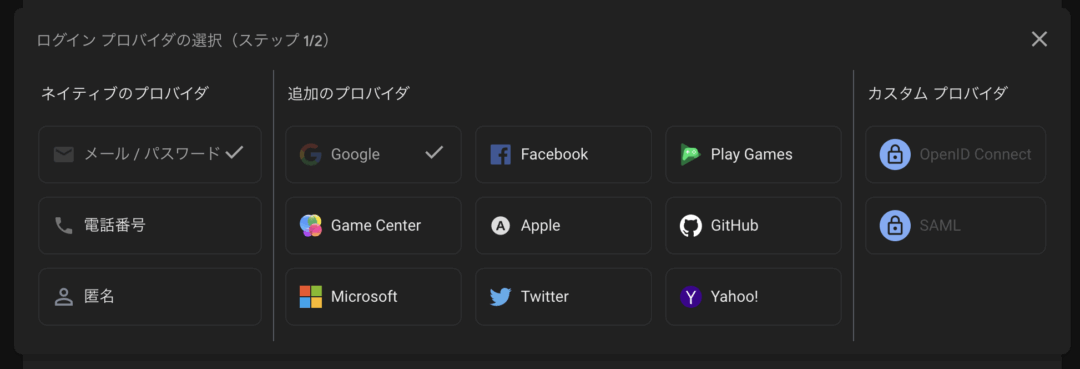The height and width of the screenshot is (369, 1080).
Task: Click the Game Center bubbles icon
Action: coord(311,226)
